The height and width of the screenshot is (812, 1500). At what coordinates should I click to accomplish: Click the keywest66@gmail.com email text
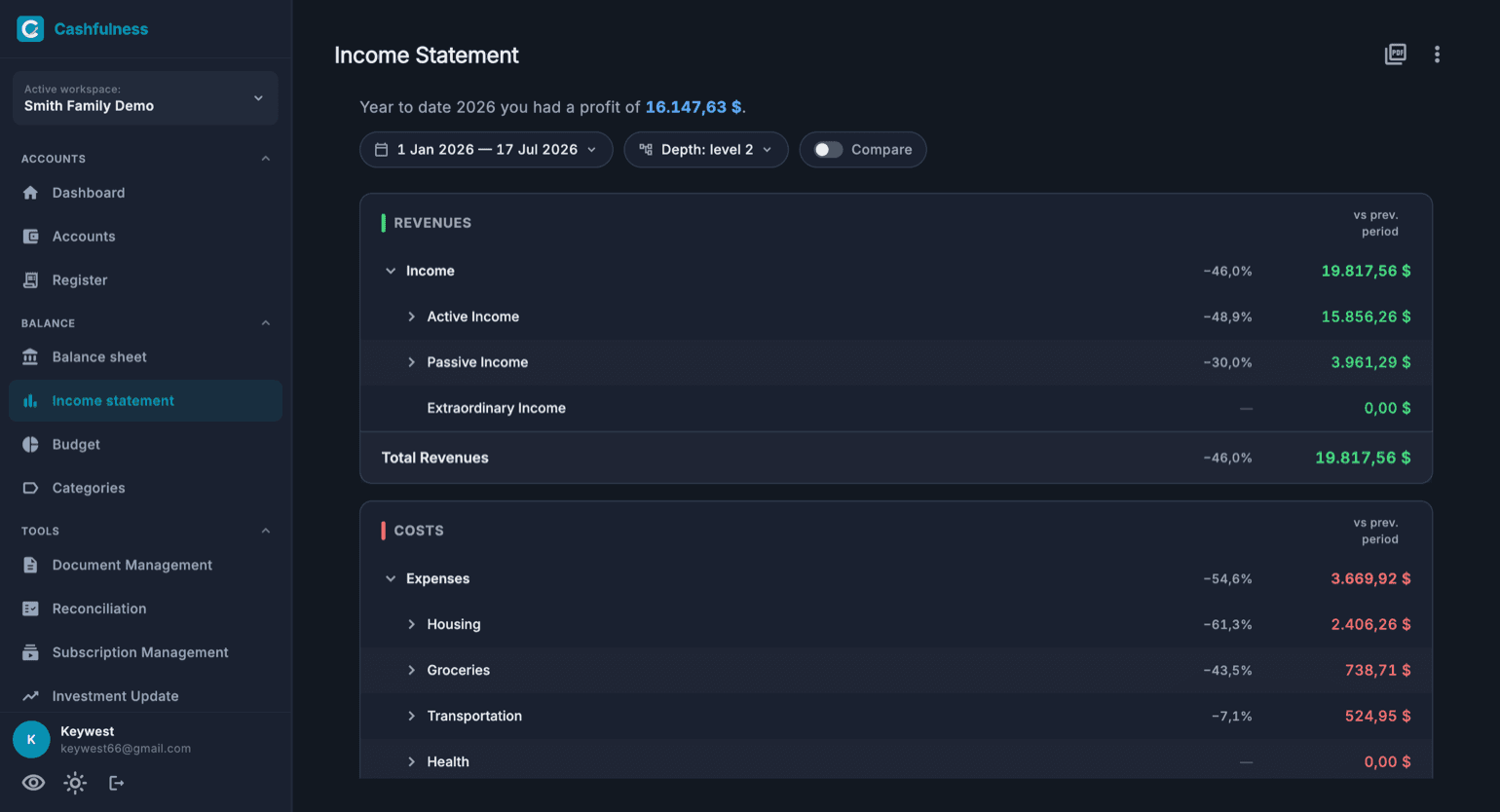pyautogui.click(x=126, y=749)
